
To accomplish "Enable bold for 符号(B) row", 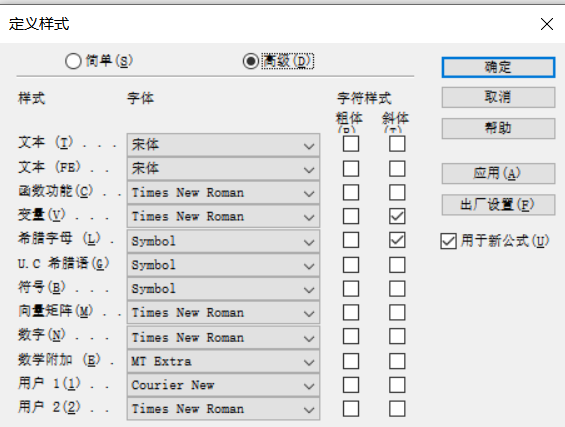I will pos(351,289).
